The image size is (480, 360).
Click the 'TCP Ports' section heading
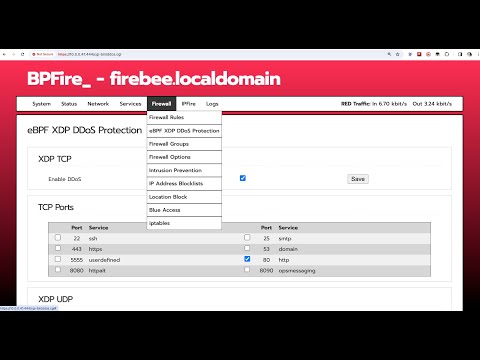(56, 207)
